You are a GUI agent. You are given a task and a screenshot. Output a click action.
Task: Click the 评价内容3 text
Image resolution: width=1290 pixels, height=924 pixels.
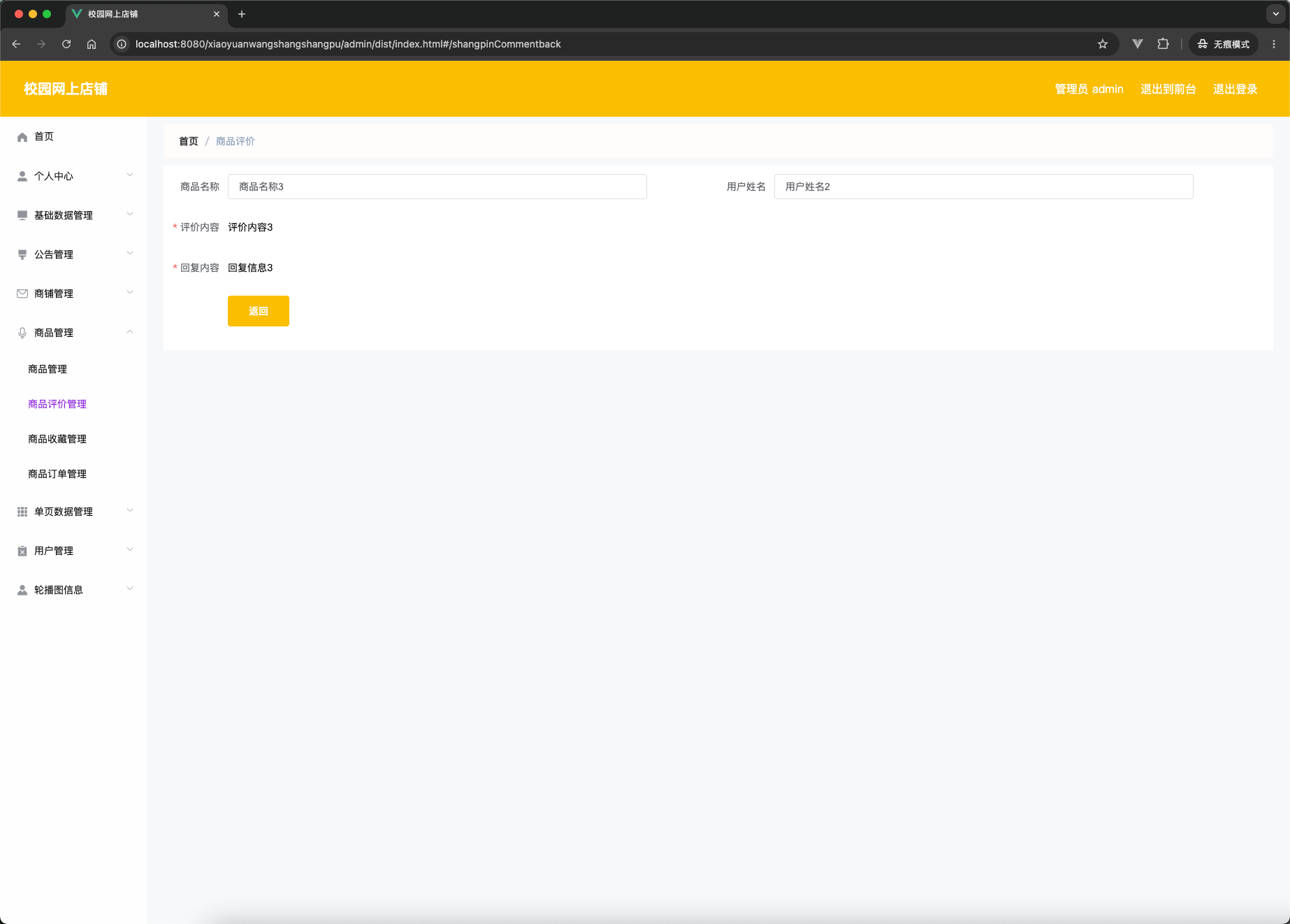250,227
